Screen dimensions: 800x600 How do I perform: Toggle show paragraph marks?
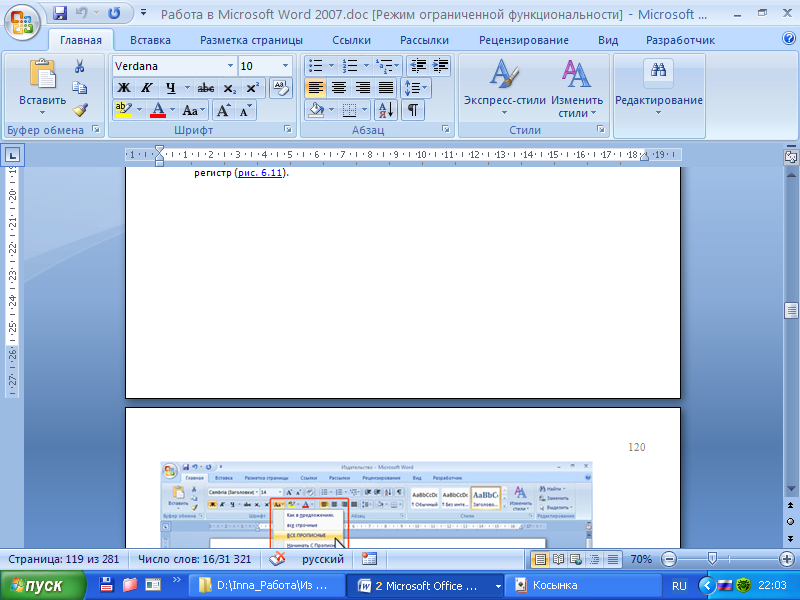pos(413,110)
